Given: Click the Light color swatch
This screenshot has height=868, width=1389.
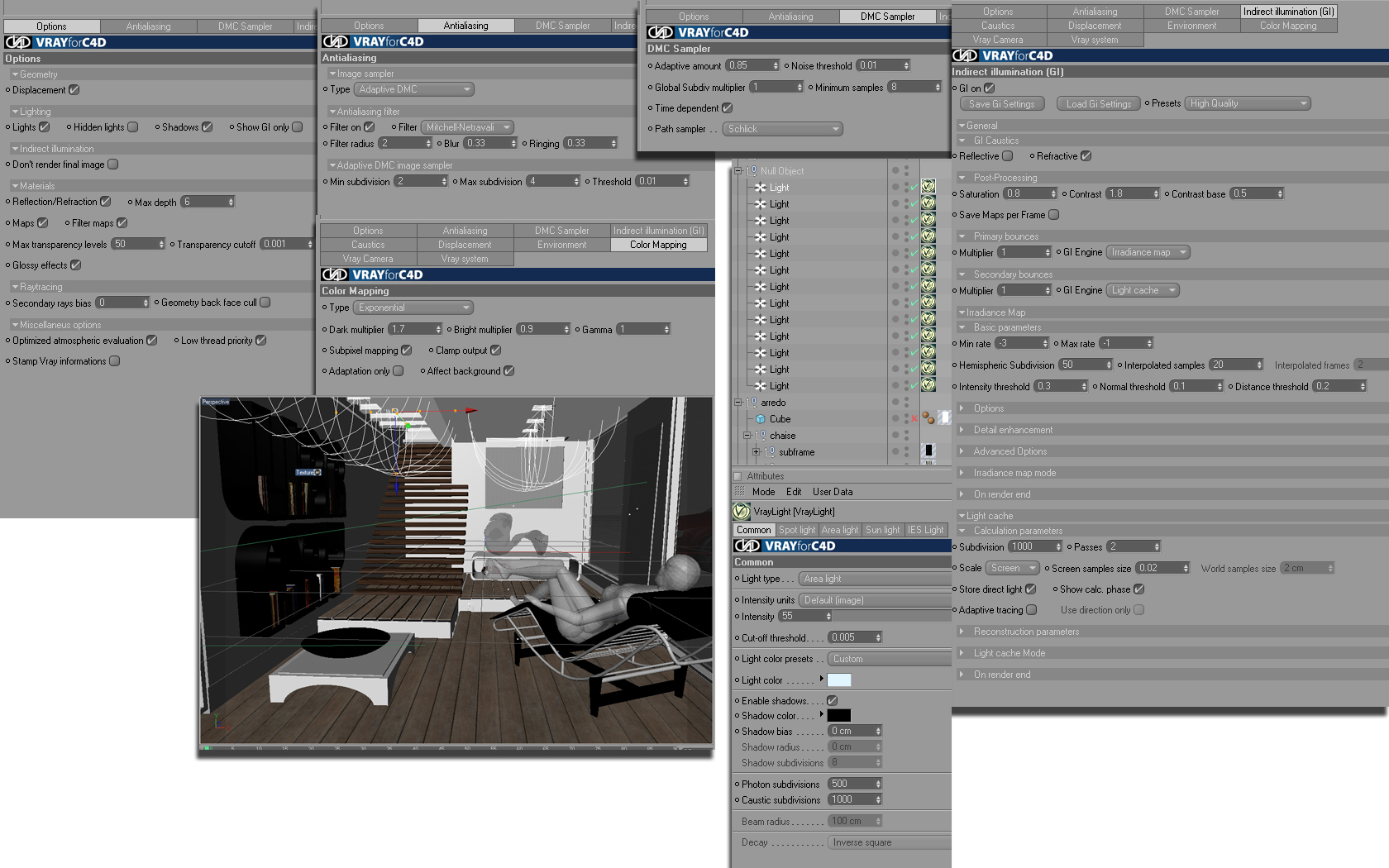Looking at the screenshot, I should click(x=839, y=680).
